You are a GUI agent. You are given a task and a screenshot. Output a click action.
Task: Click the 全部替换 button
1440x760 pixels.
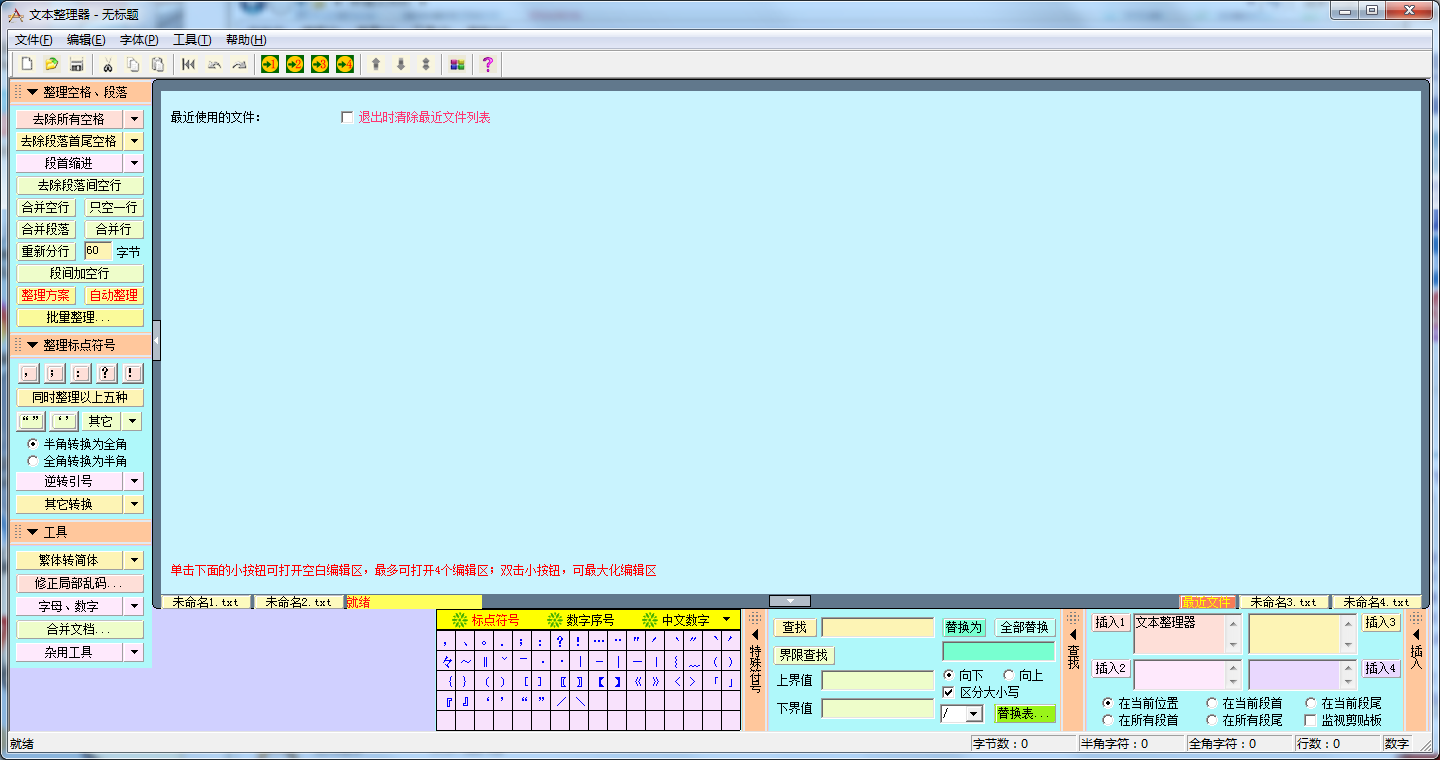1025,627
